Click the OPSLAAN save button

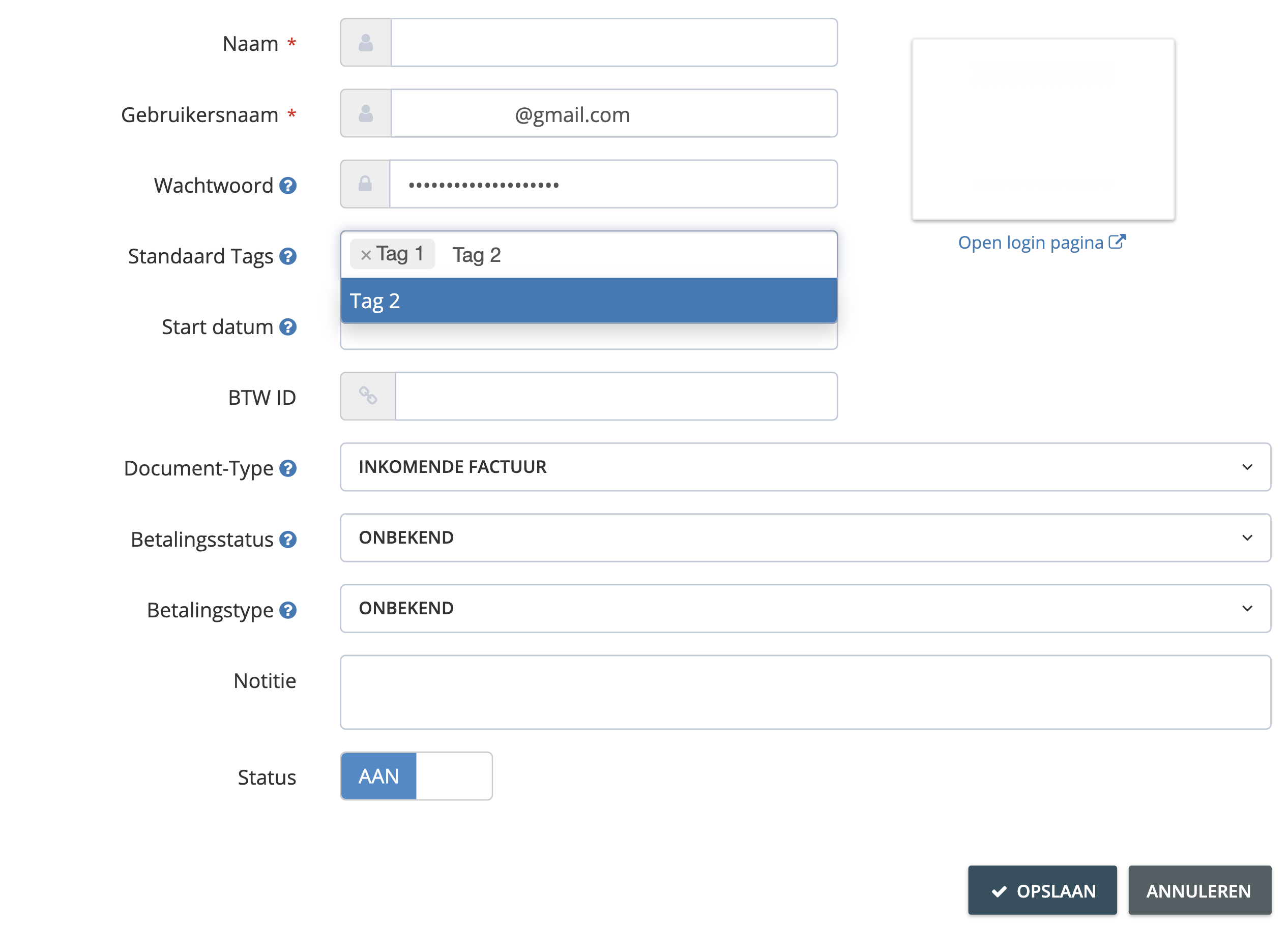[x=1042, y=890]
